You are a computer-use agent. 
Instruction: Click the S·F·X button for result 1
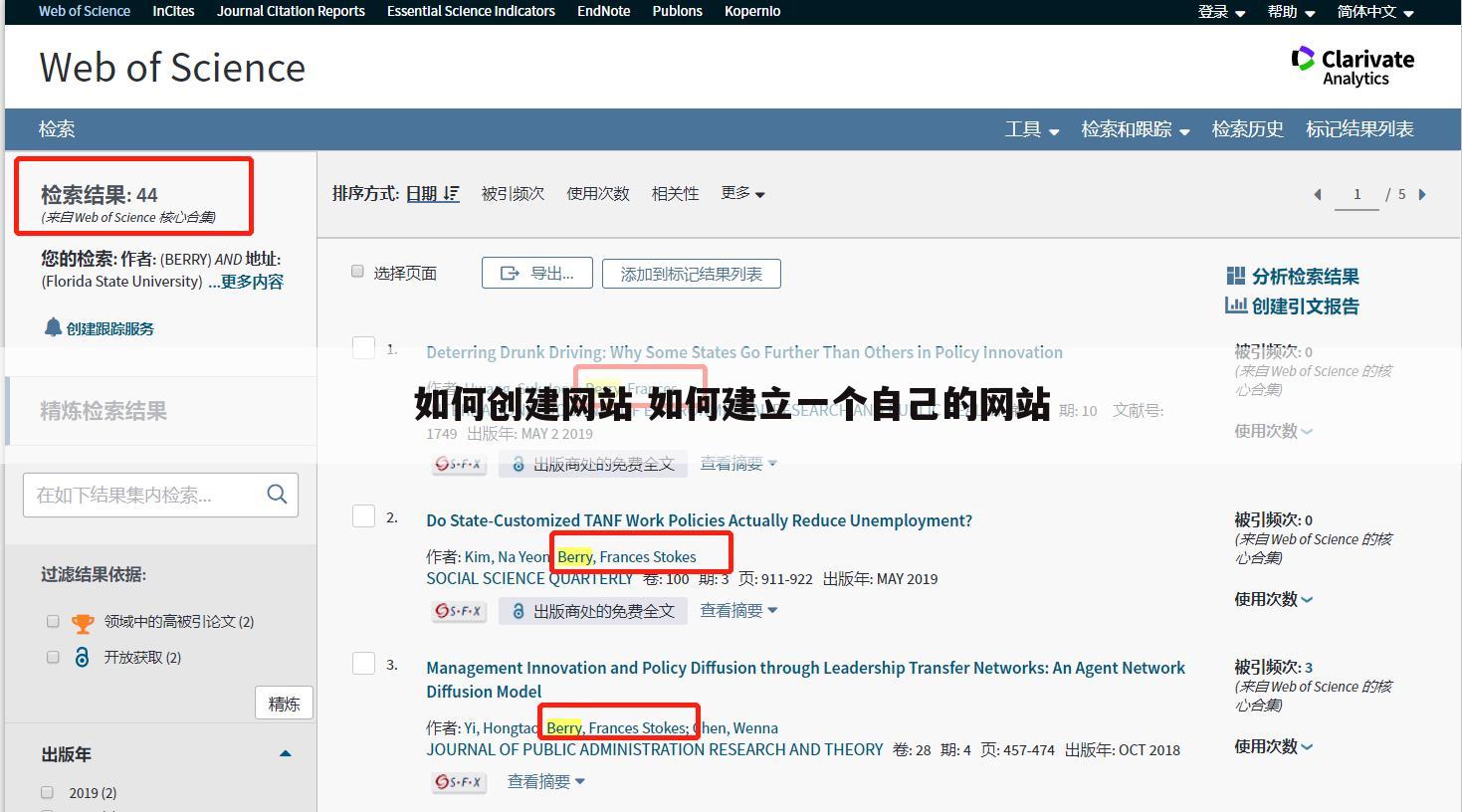(x=459, y=464)
